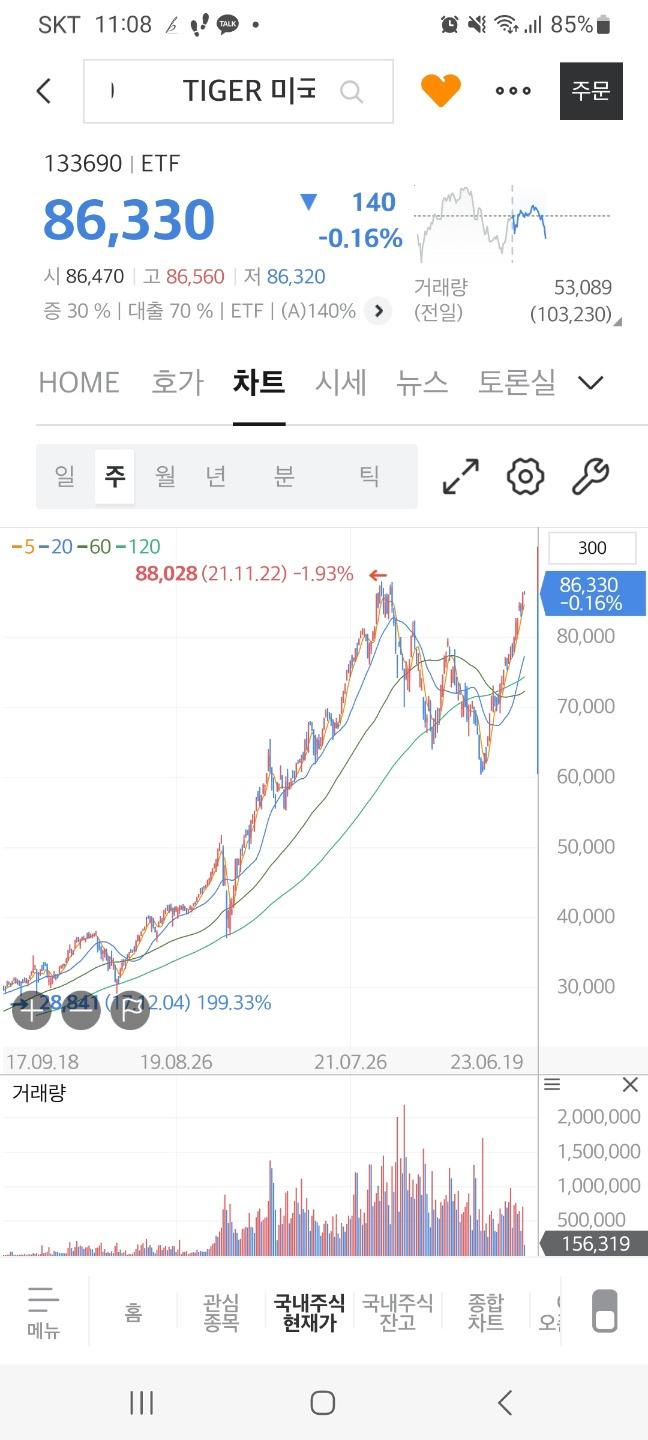
Task: Switch chart period to 일 (daily)
Action: (x=65, y=477)
